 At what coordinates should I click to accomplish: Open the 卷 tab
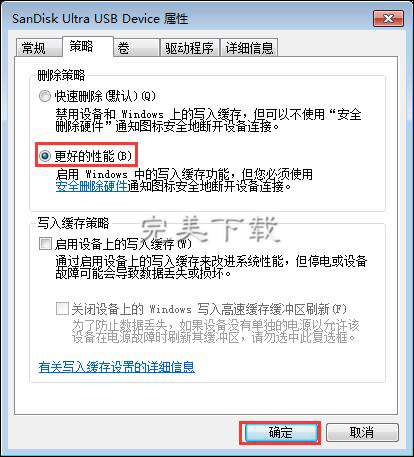pyautogui.click(x=136, y=48)
